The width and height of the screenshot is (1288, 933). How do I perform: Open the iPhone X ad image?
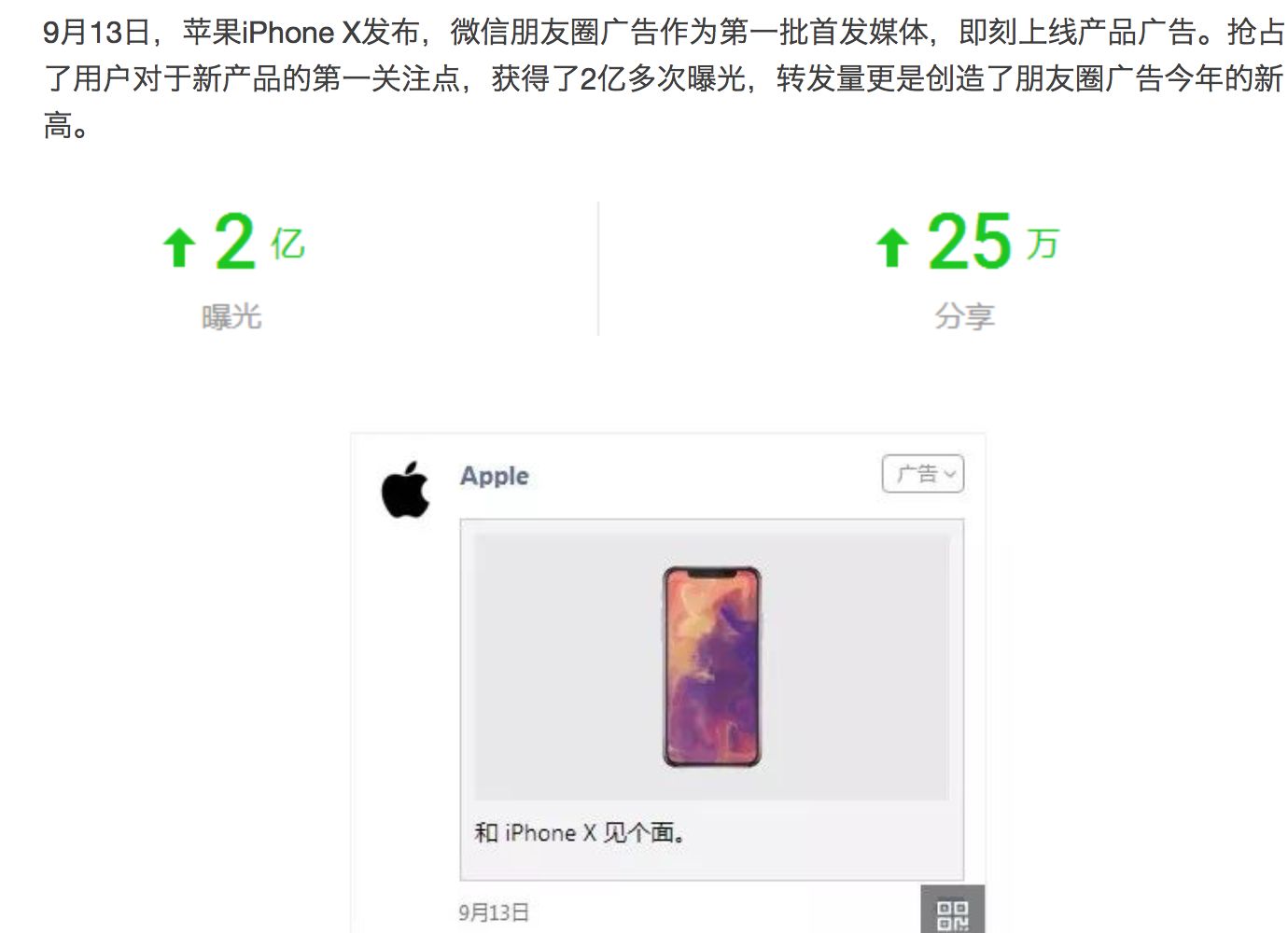(x=711, y=666)
